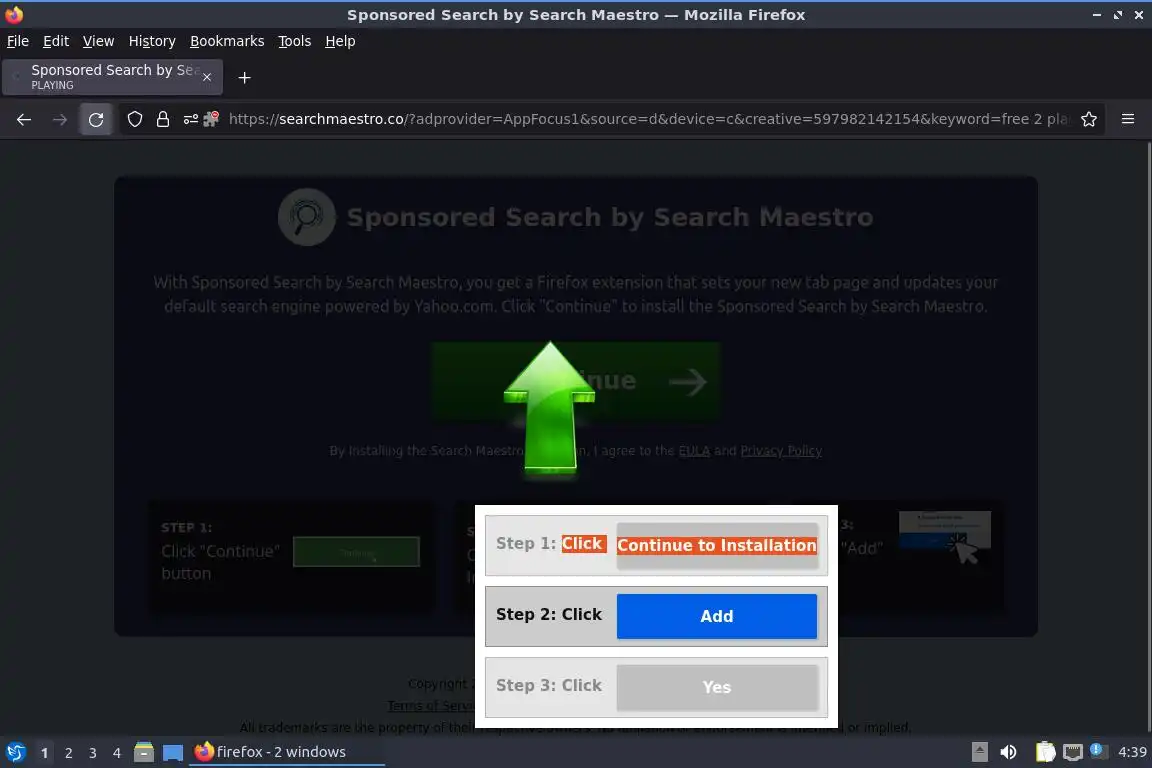The width and height of the screenshot is (1152, 768).
Task: Open the Bookmarks menu
Action: (227, 41)
